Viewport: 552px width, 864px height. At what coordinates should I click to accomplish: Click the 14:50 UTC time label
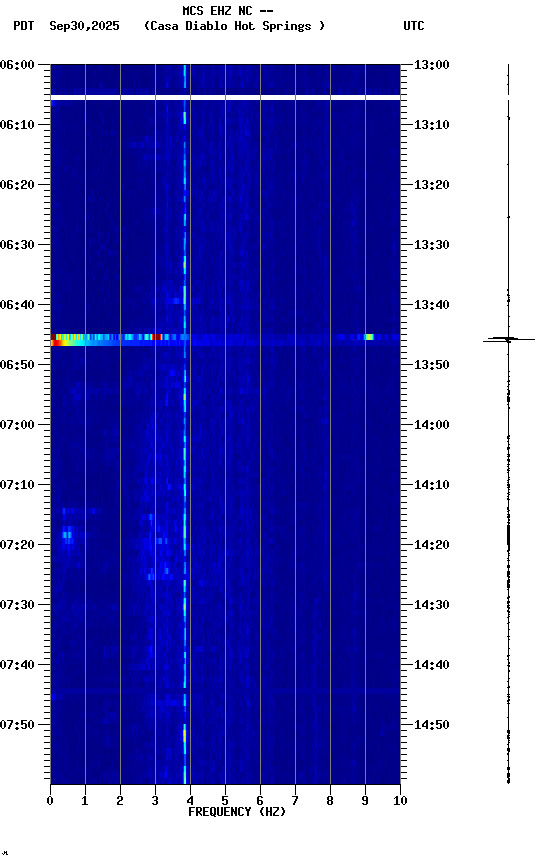(432, 725)
